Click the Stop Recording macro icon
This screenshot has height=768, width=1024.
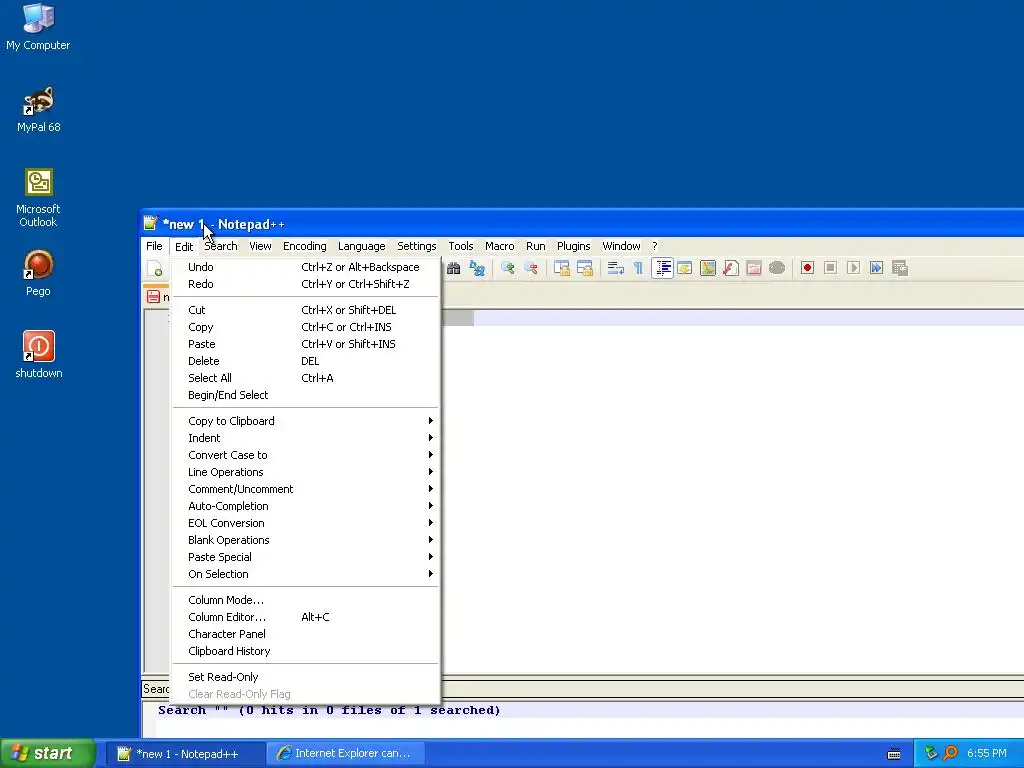pyautogui.click(x=830, y=268)
